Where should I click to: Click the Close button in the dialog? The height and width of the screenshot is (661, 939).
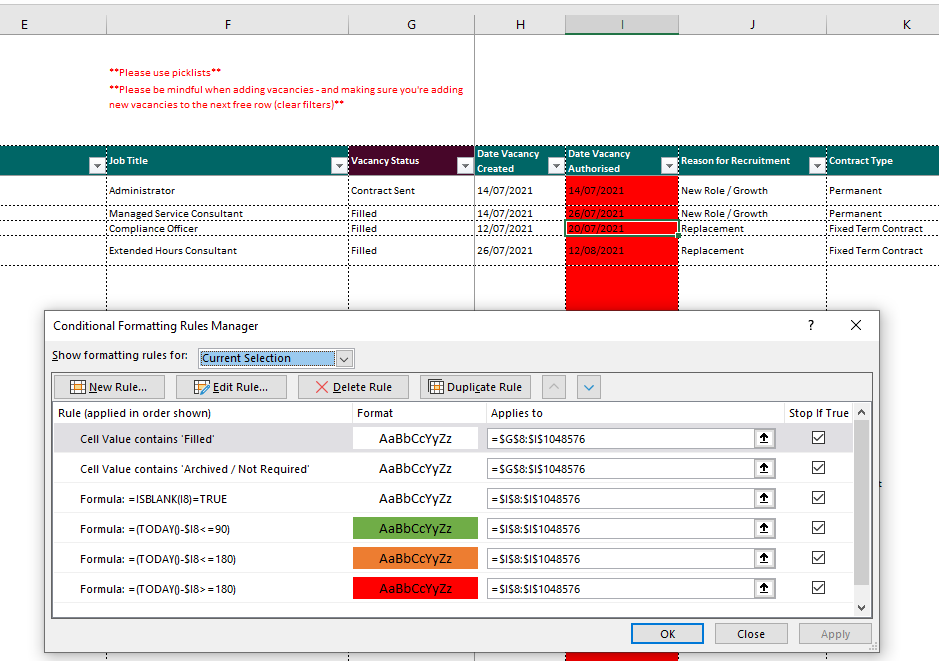click(750, 633)
